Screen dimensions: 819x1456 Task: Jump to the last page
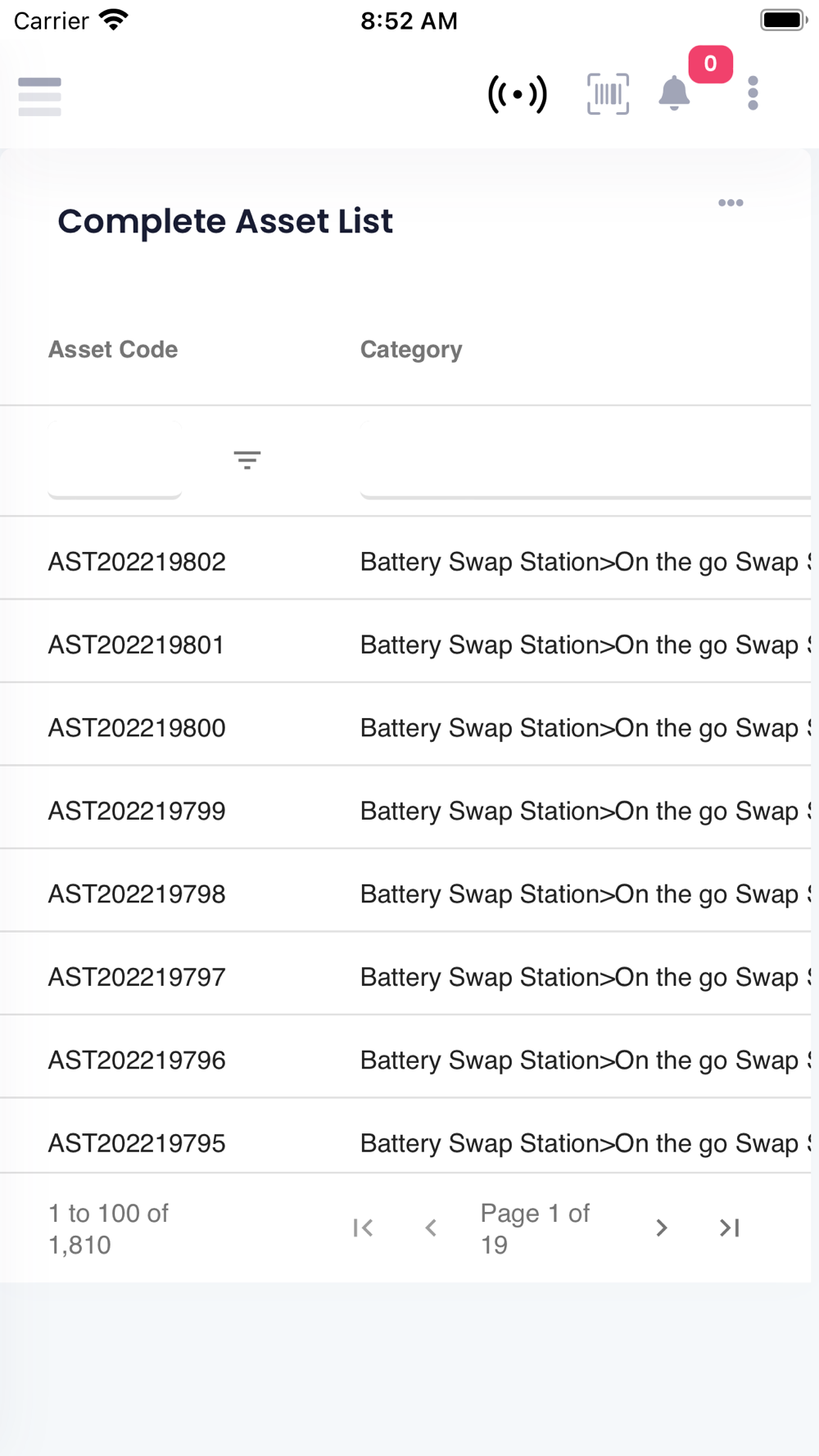pyautogui.click(x=729, y=1228)
